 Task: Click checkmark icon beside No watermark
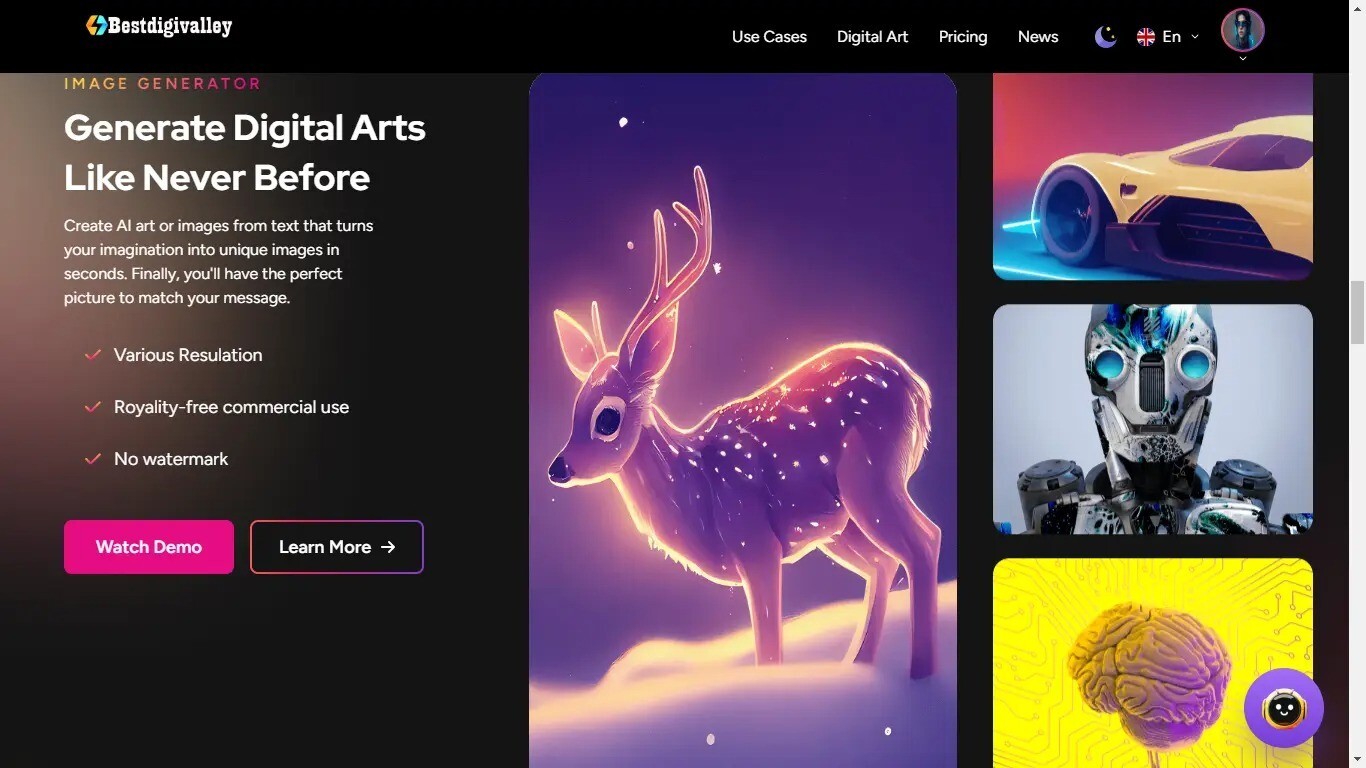(93, 459)
